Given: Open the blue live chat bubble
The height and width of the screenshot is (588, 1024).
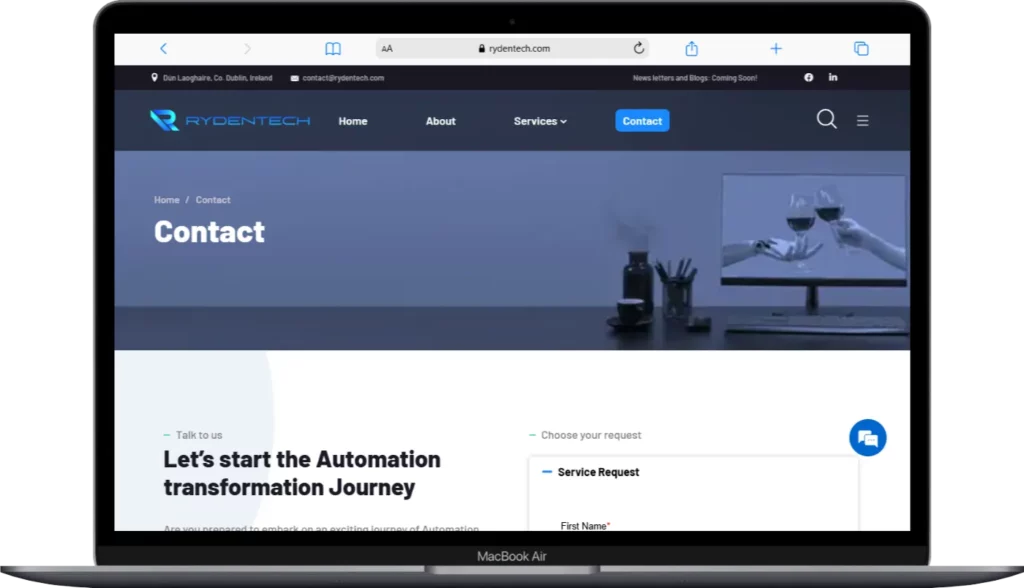Looking at the screenshot, I should coord(867,437).
